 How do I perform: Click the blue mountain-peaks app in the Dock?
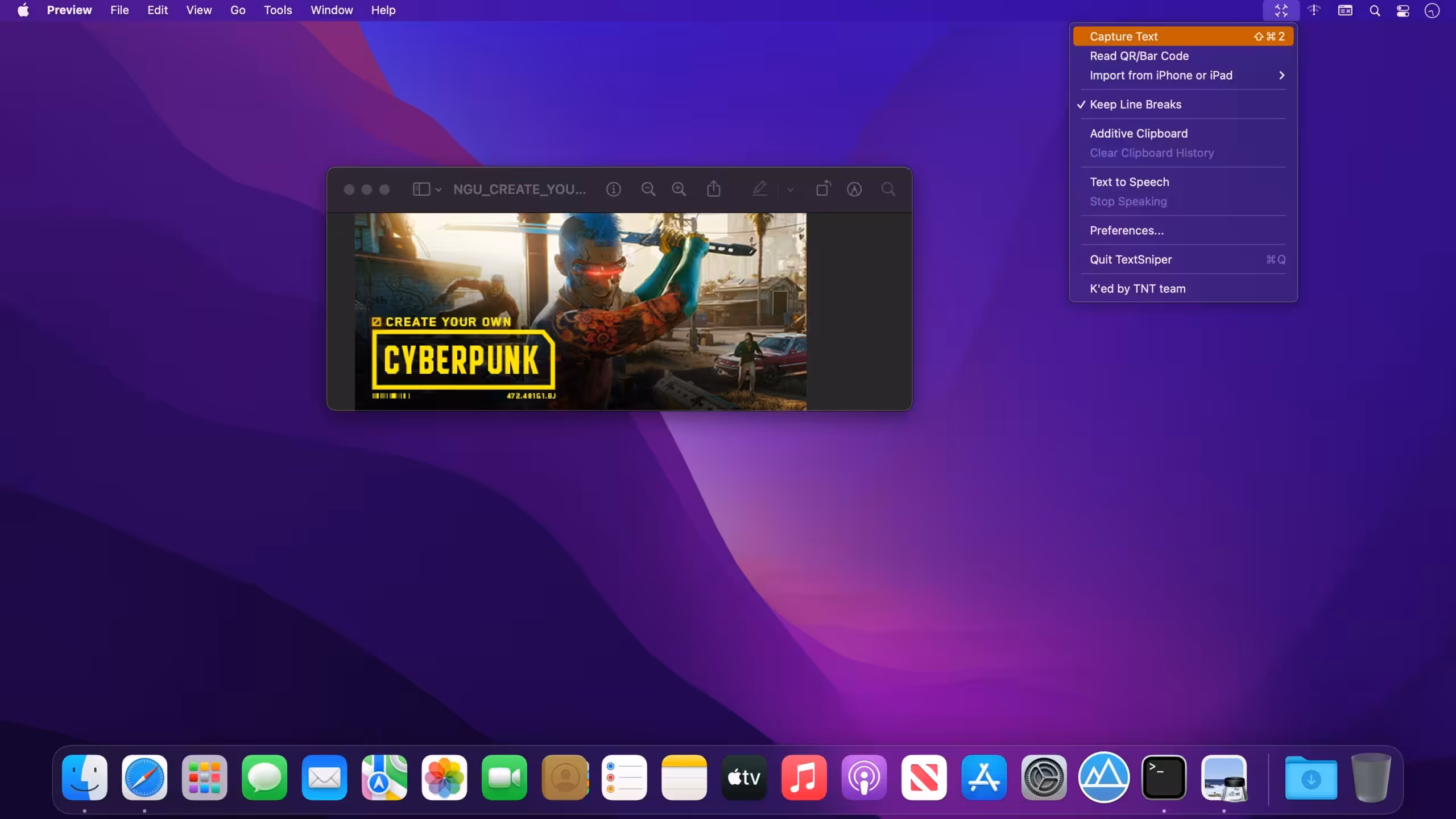1104,777
